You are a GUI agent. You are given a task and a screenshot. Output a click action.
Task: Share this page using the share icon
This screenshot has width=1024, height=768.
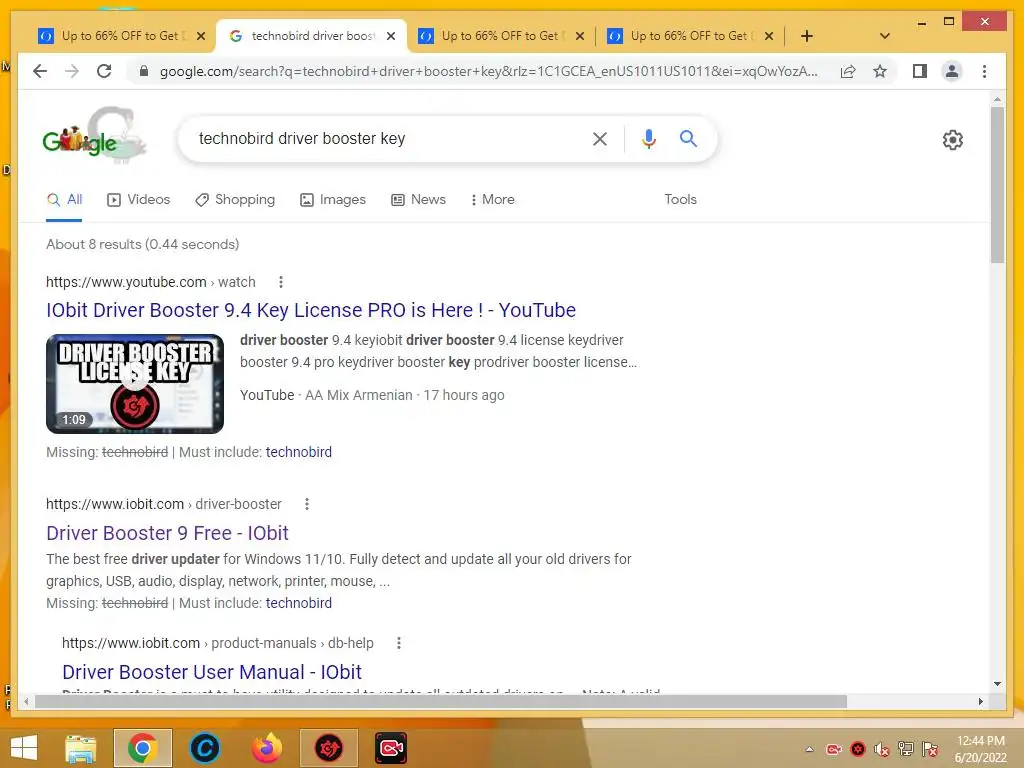point(848,71)
